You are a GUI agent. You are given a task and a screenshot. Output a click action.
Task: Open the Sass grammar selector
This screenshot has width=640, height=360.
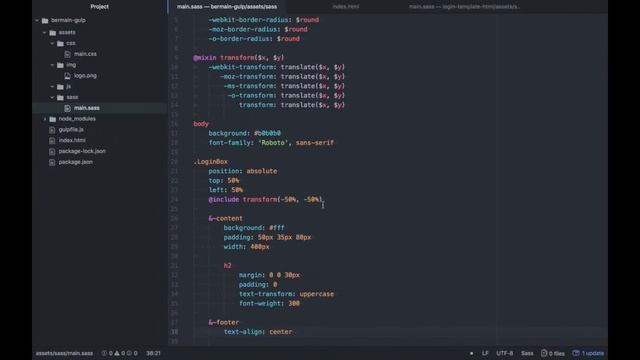pos(527,353)
